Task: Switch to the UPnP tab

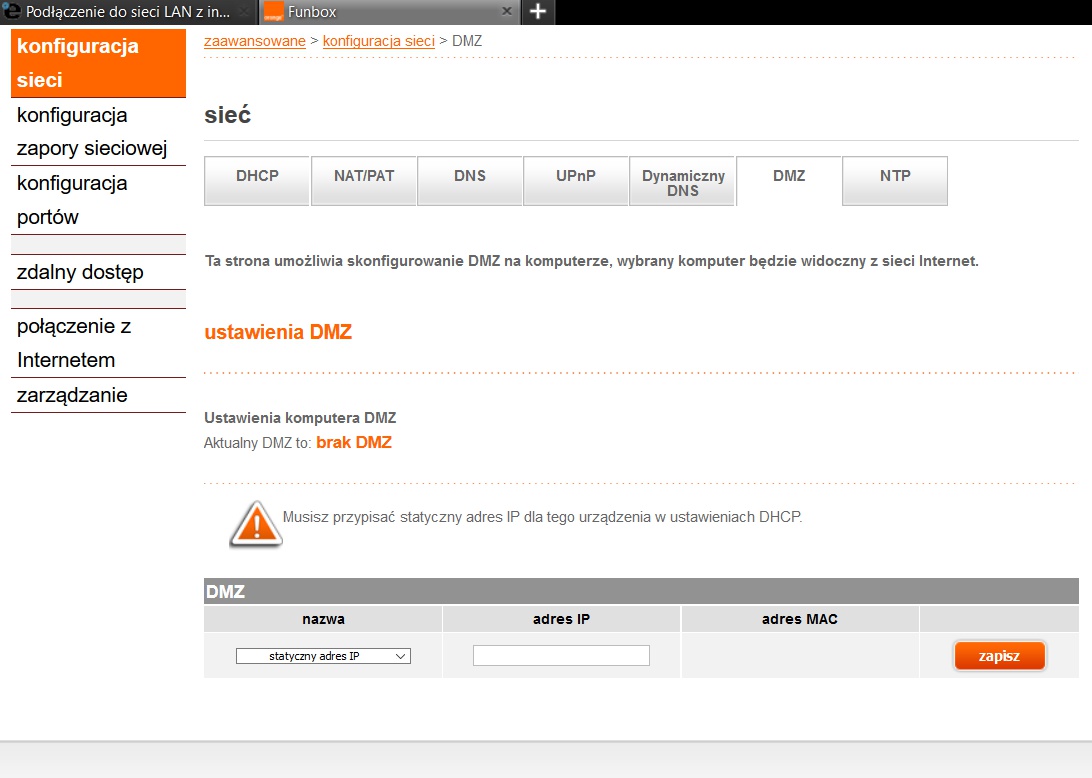Action: click(x=576, y=180)
